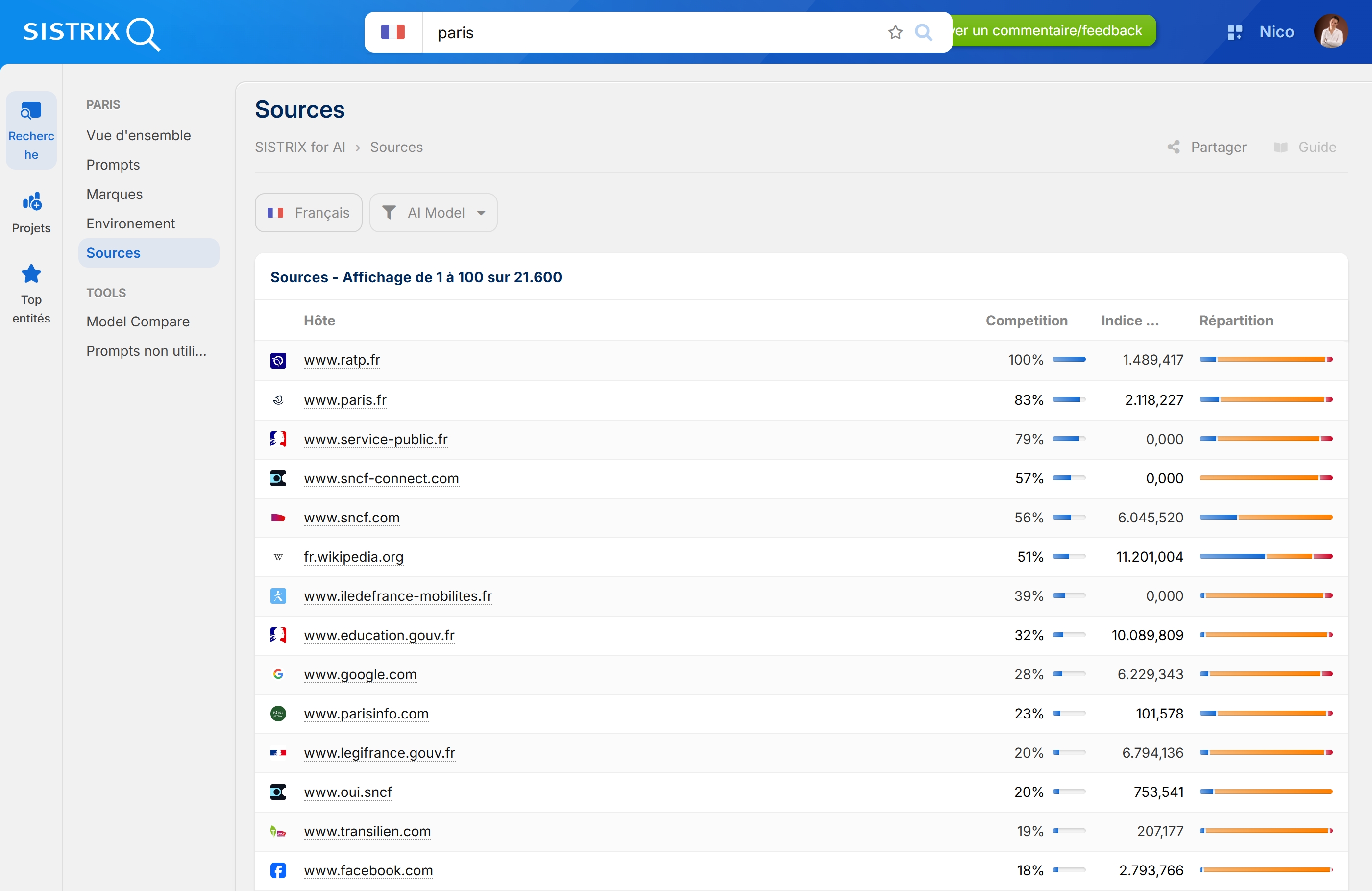Open the Model Compare tool
Image resolution: width=1372 pixels, height=891 pixels.
pyautogui.click(x=138, y=321)
